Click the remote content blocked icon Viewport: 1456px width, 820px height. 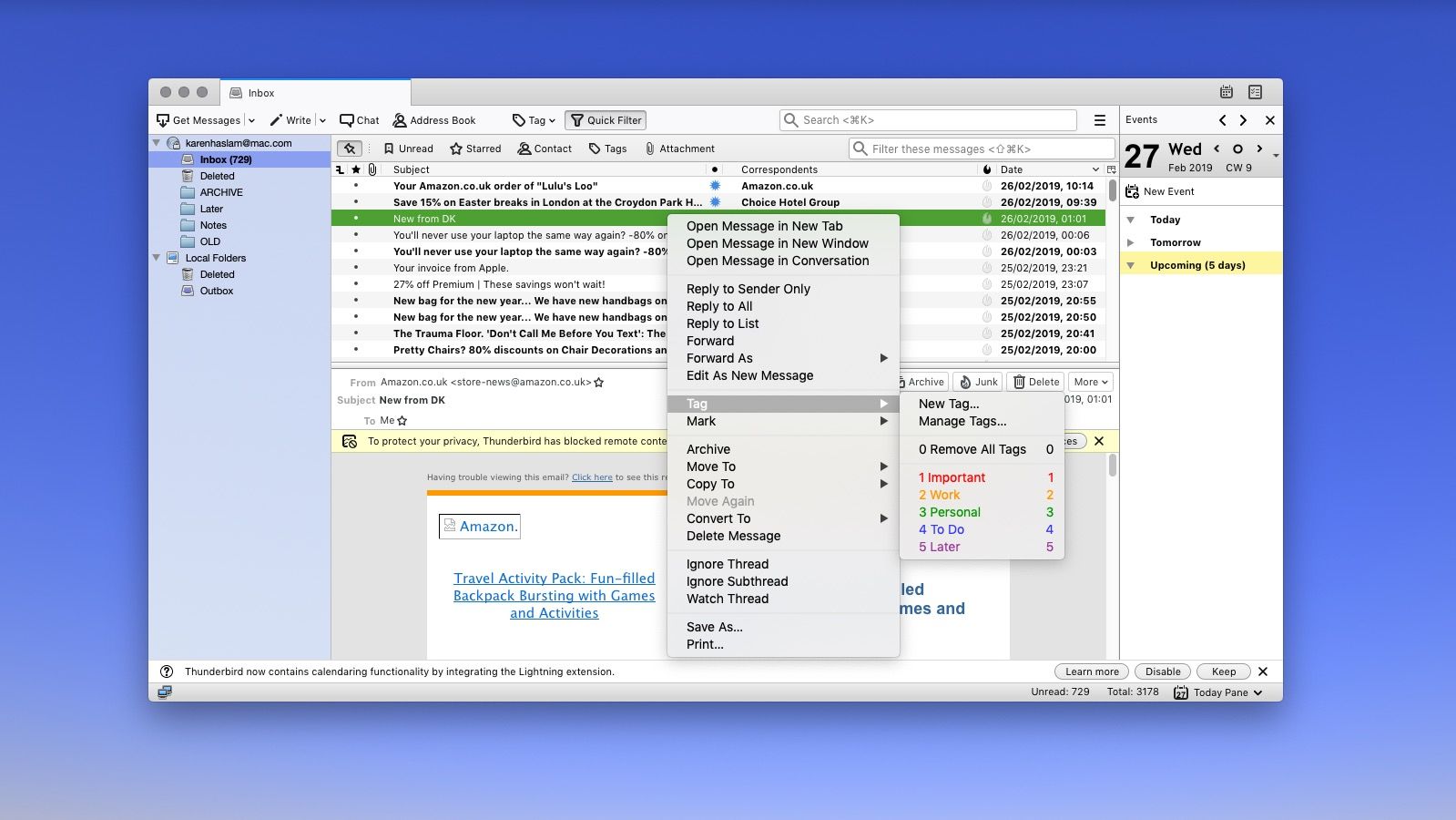point(350,441)
